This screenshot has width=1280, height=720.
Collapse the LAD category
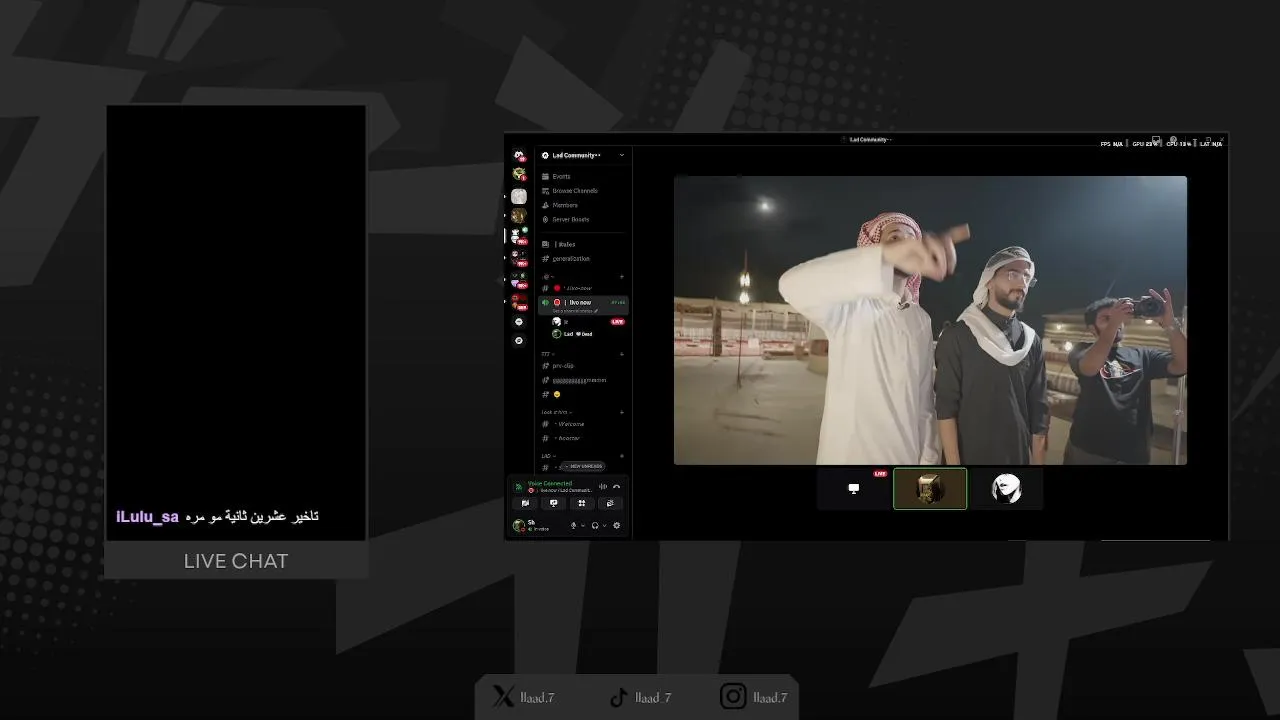pyautogui.click(x=549, y=456)
